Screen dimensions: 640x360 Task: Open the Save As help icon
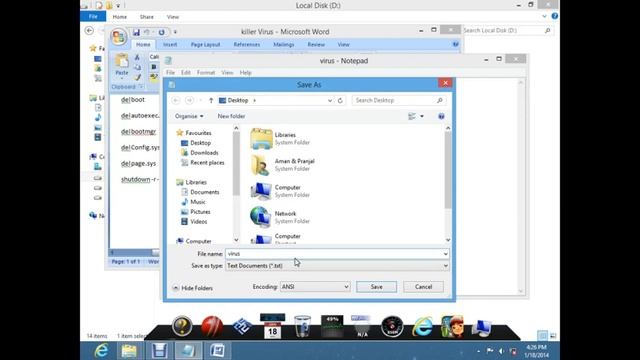[441, 116]
